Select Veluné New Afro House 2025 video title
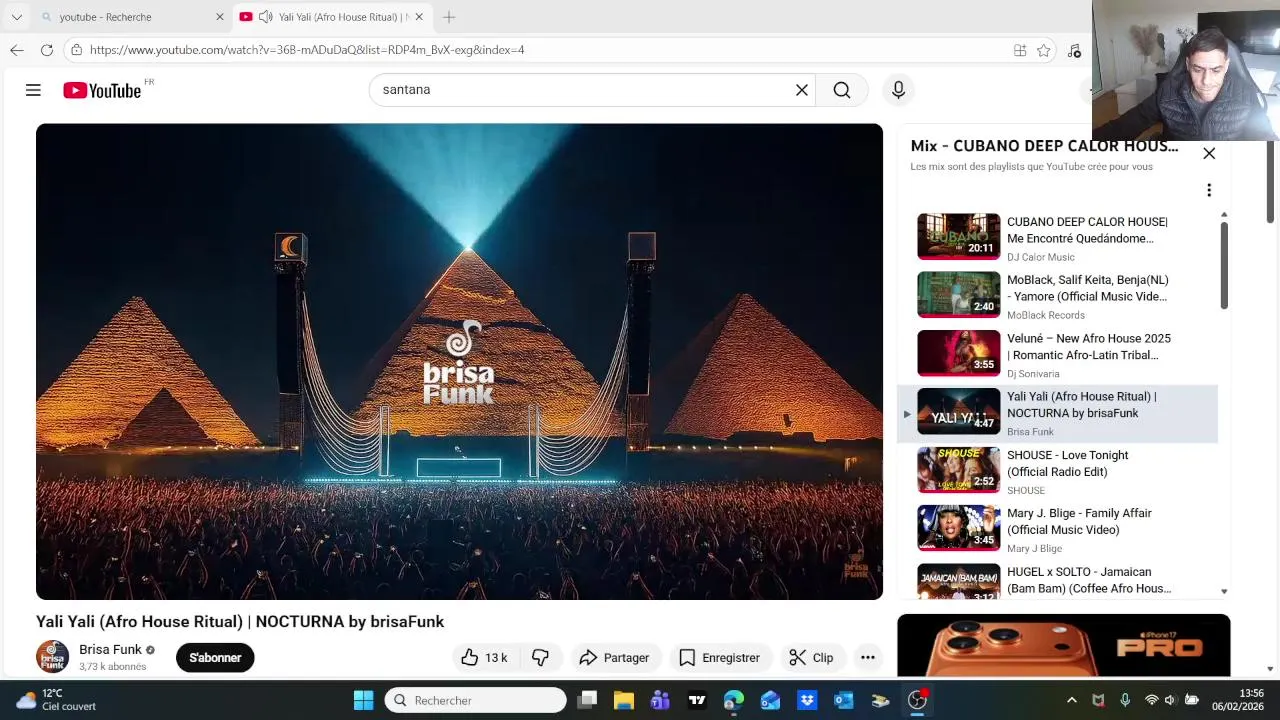 (x=1088, y=347)
